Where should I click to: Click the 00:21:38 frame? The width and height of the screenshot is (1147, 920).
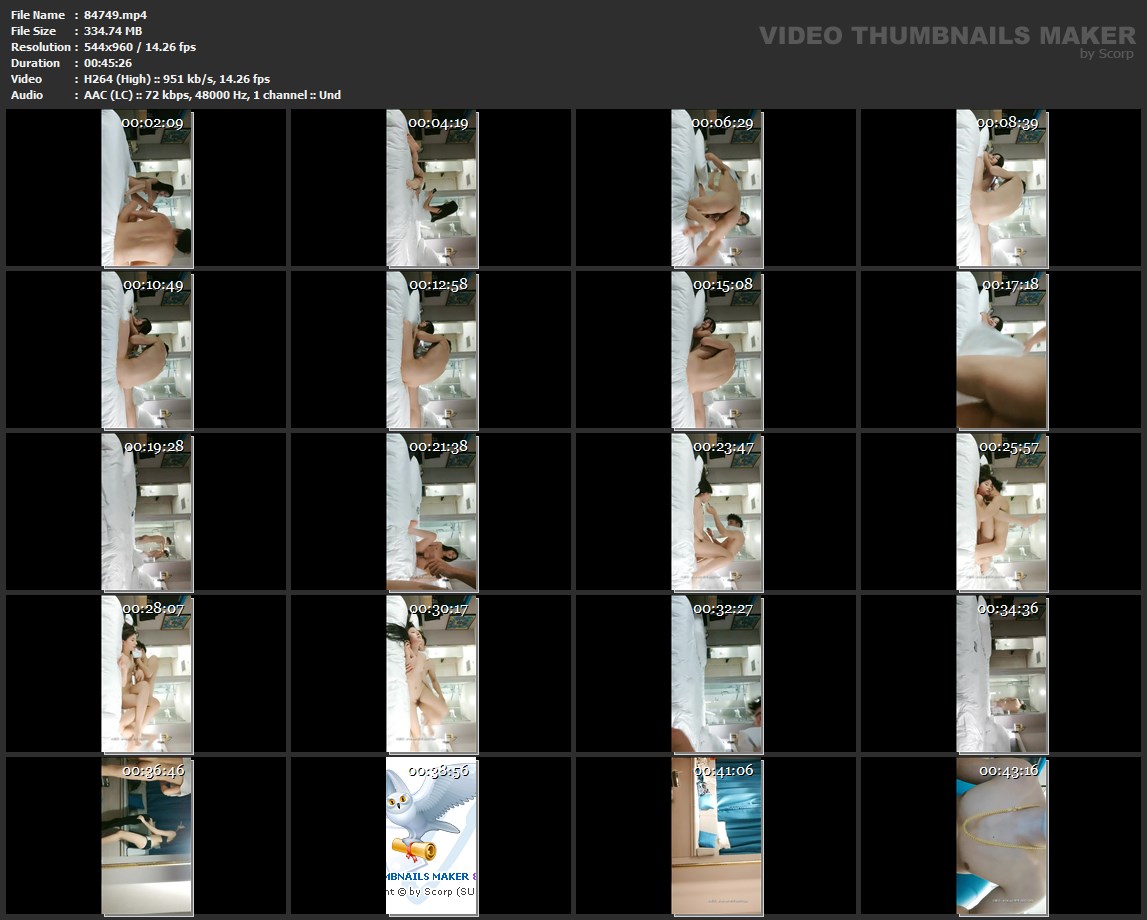point(431,512)
